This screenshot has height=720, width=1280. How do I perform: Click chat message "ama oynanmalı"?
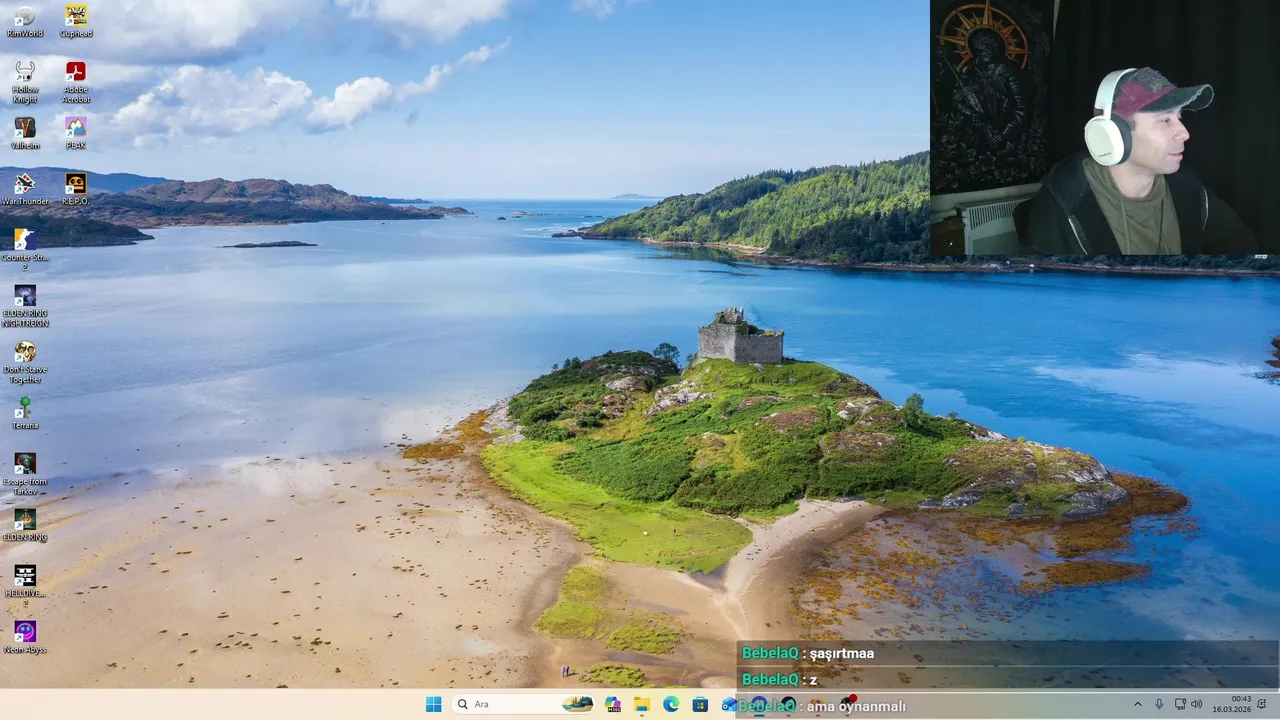click(x=856, y=706)
